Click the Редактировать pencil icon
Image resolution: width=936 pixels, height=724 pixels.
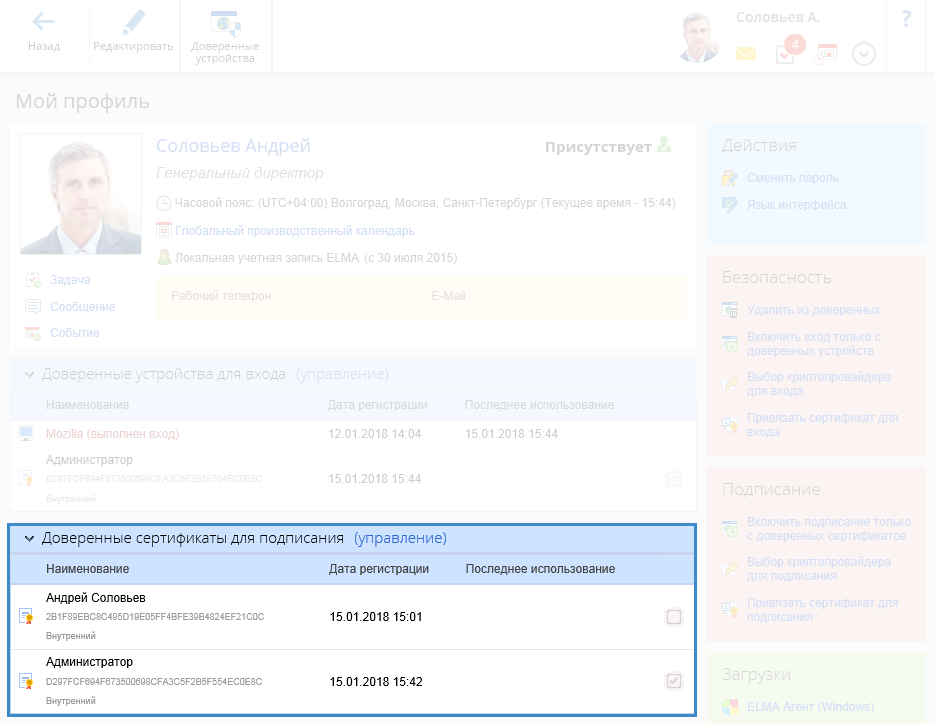click(133, 23)
